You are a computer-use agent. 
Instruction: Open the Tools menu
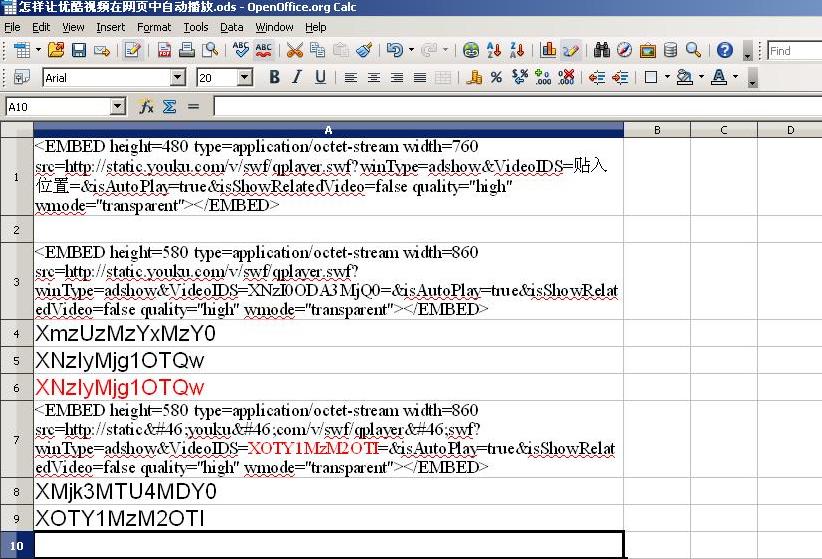point(196,27)
